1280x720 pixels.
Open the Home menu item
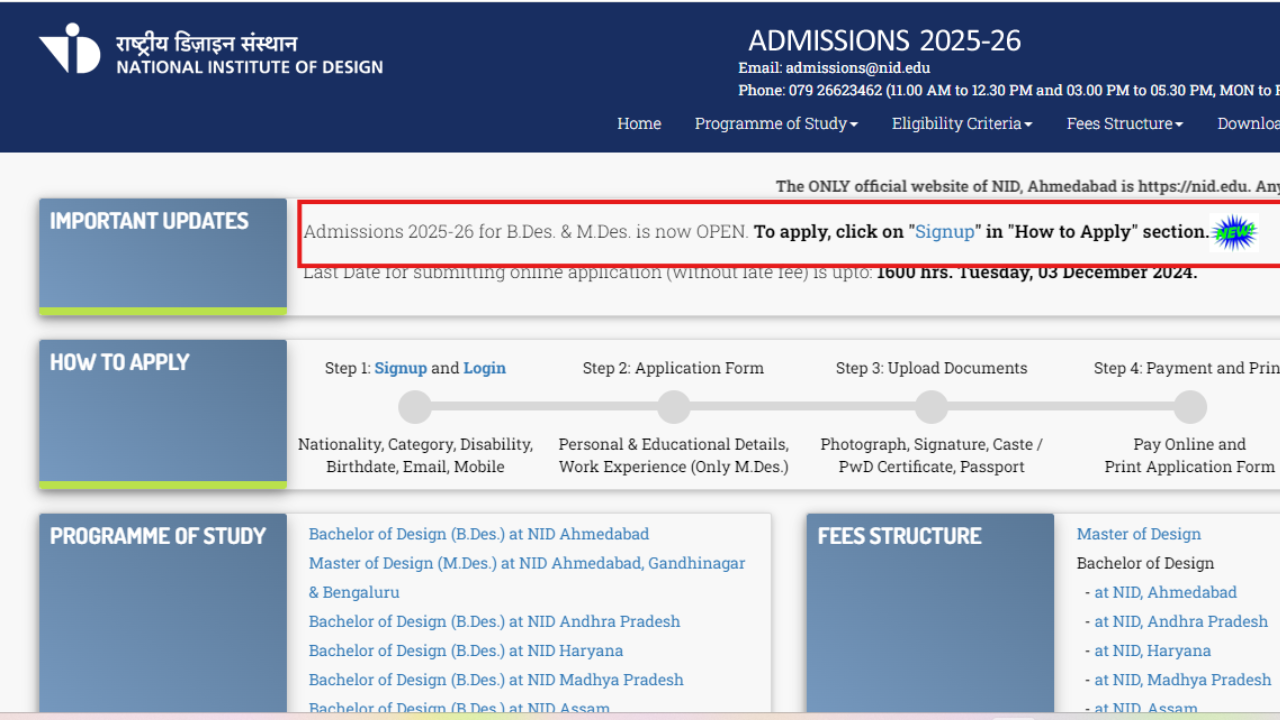click(639, 124)
